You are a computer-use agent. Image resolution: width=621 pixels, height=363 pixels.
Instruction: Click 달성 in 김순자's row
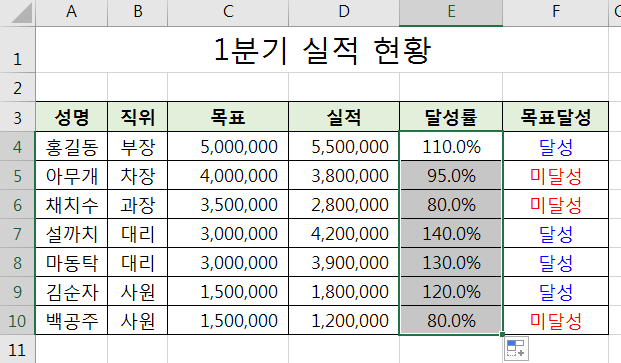coord(556,291)
